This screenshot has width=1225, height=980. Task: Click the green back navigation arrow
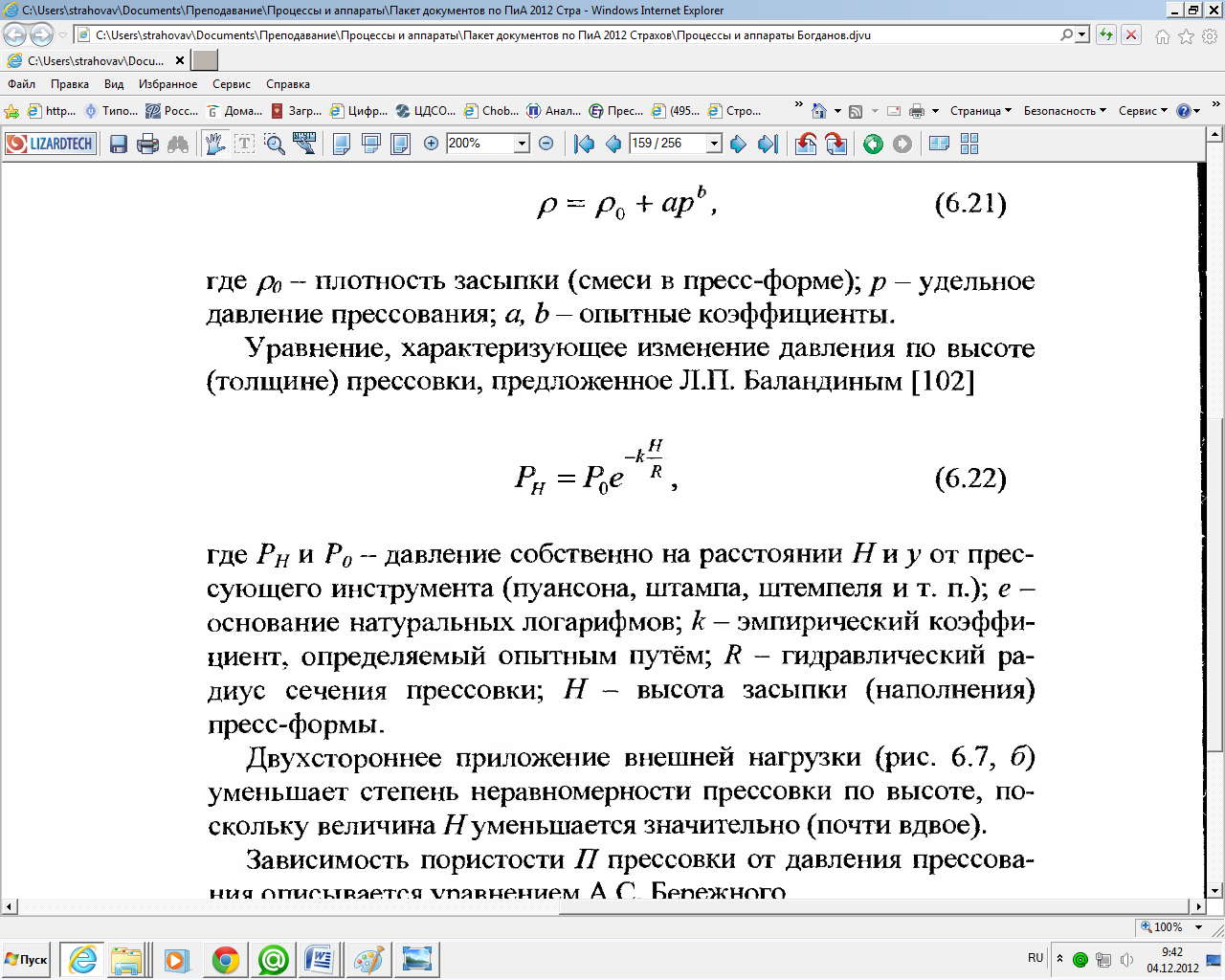click(x=873, y=144)
